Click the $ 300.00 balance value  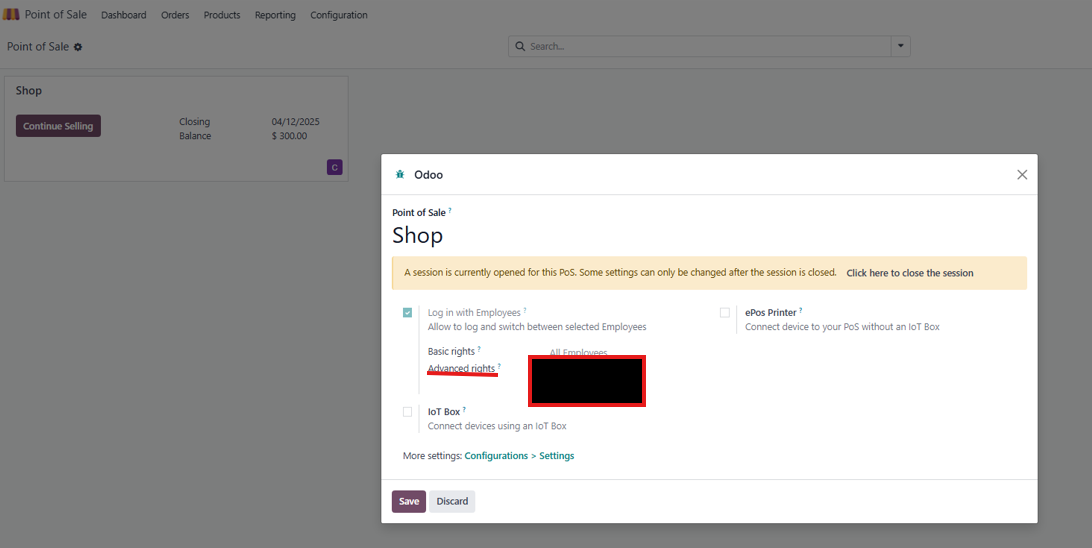[x=289, y=136]
